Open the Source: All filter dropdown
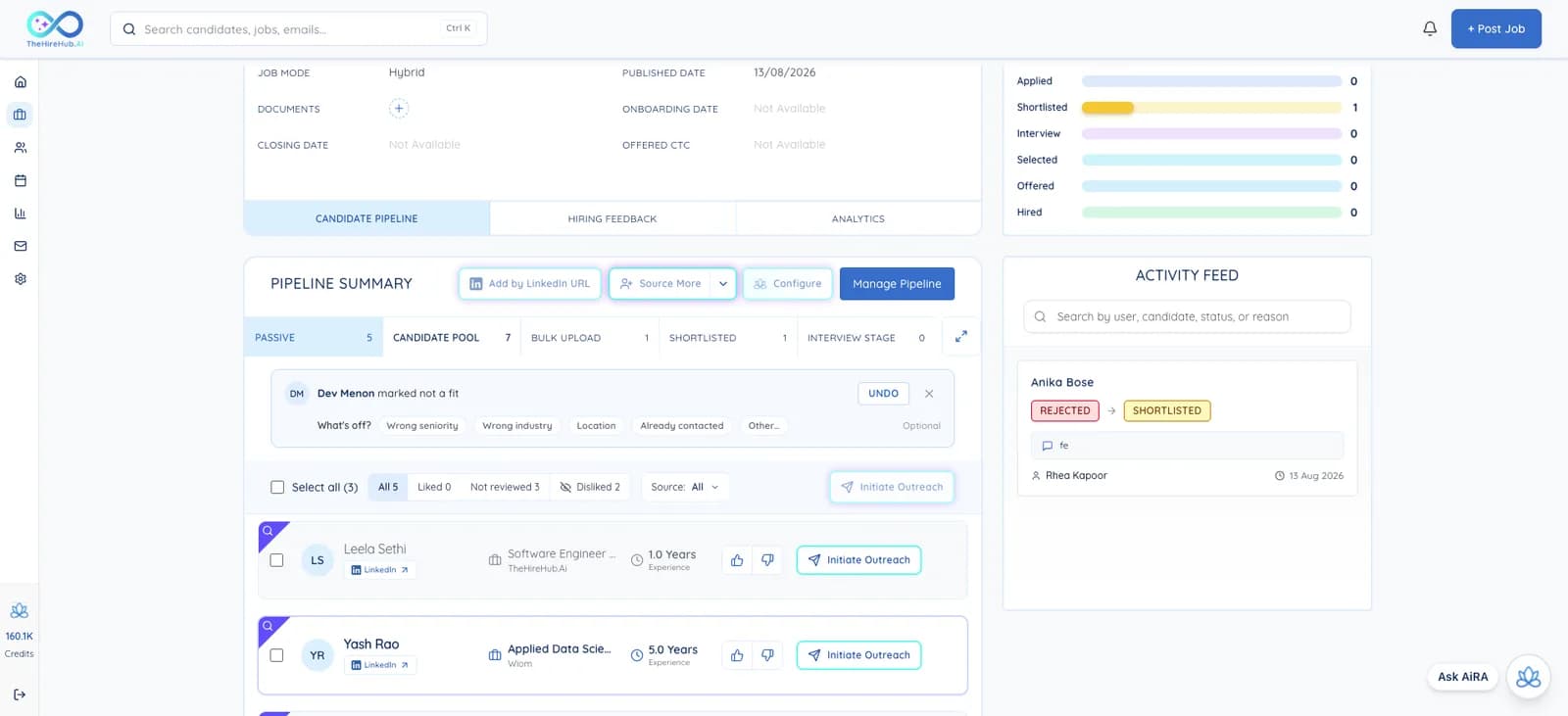This screenshot has height=716, width=1568. pyautogui.click(x=685, y=487)
